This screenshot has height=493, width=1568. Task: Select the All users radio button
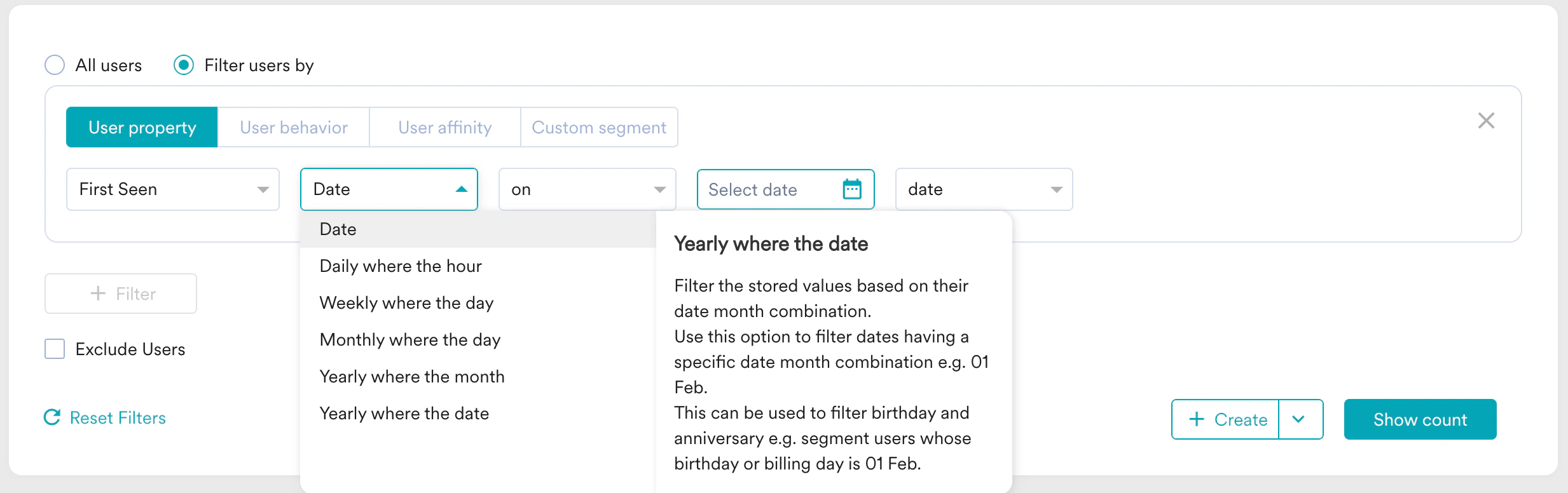[x=55, y=65]
